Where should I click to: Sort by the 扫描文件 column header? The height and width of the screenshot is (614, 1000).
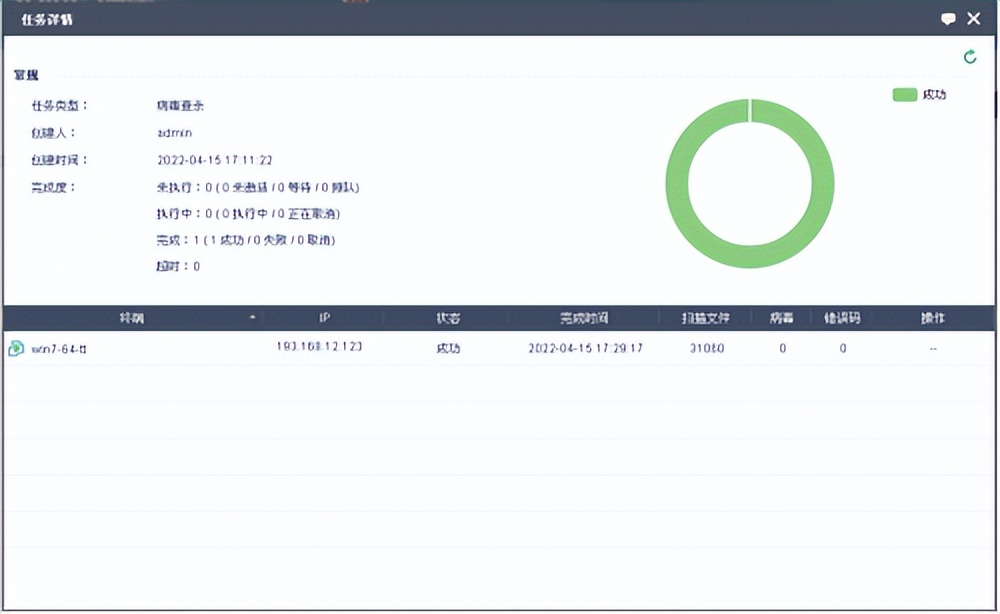(x=705, y=318)
